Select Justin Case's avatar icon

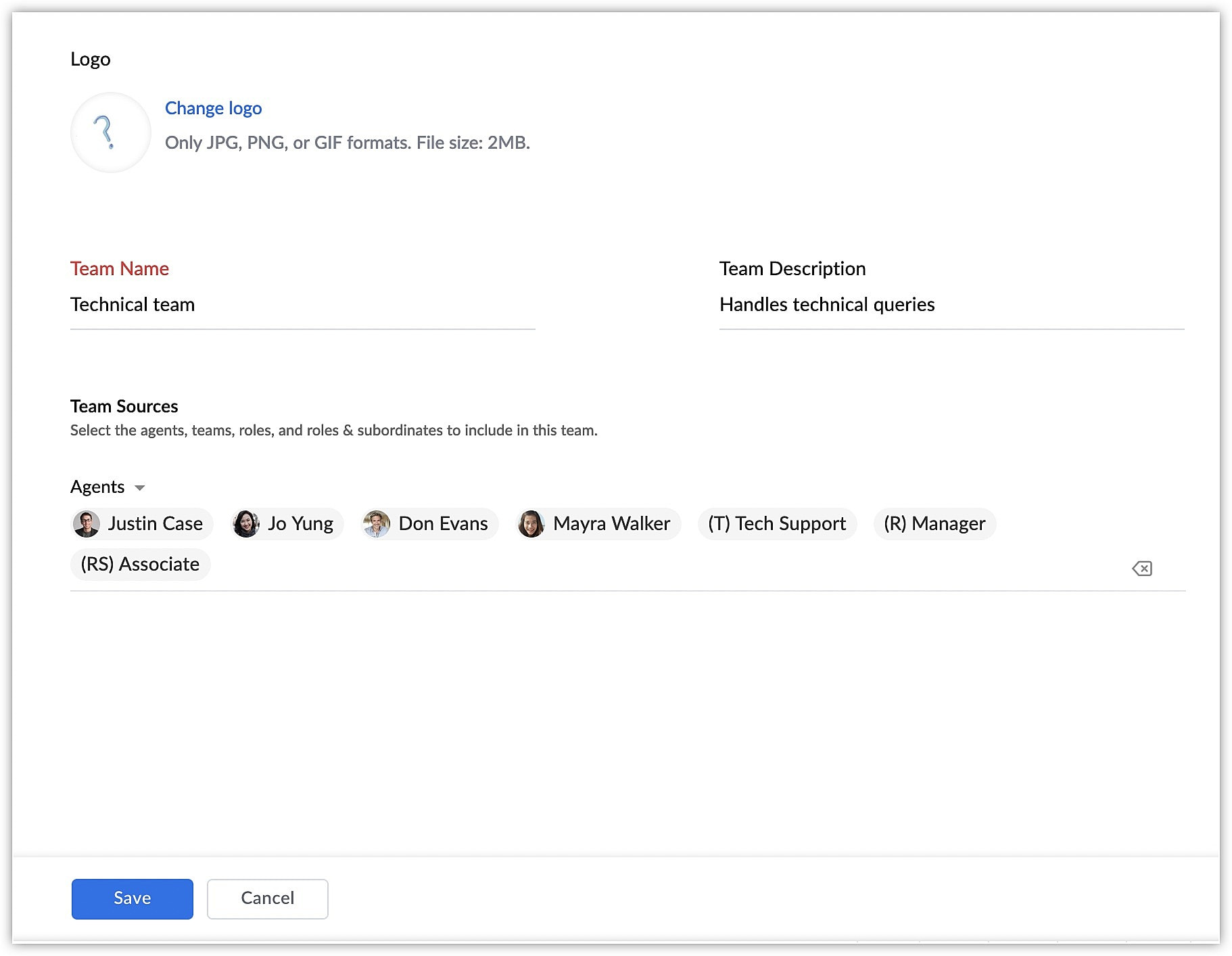(87, 524)
